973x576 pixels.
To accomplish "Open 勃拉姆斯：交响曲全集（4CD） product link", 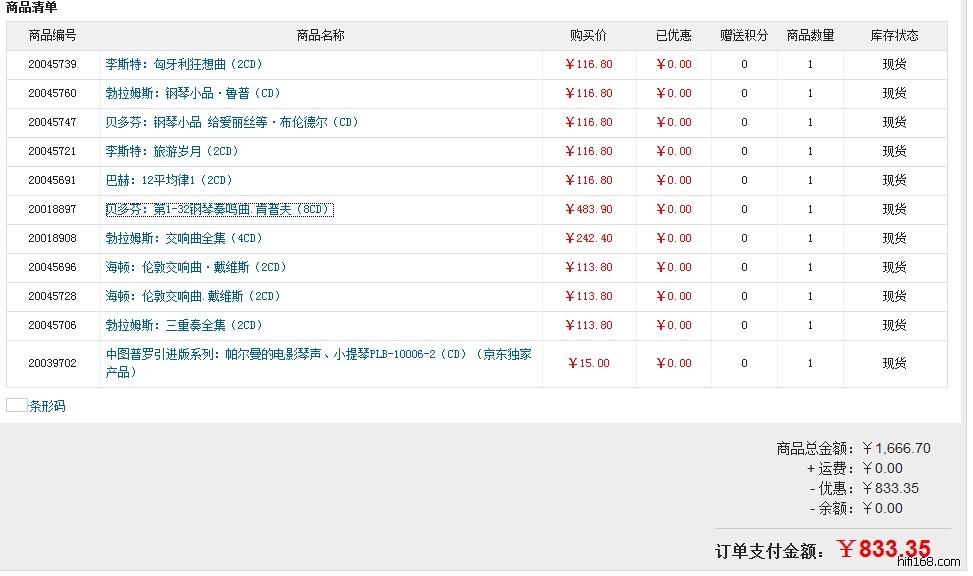I will pos(184,238).
